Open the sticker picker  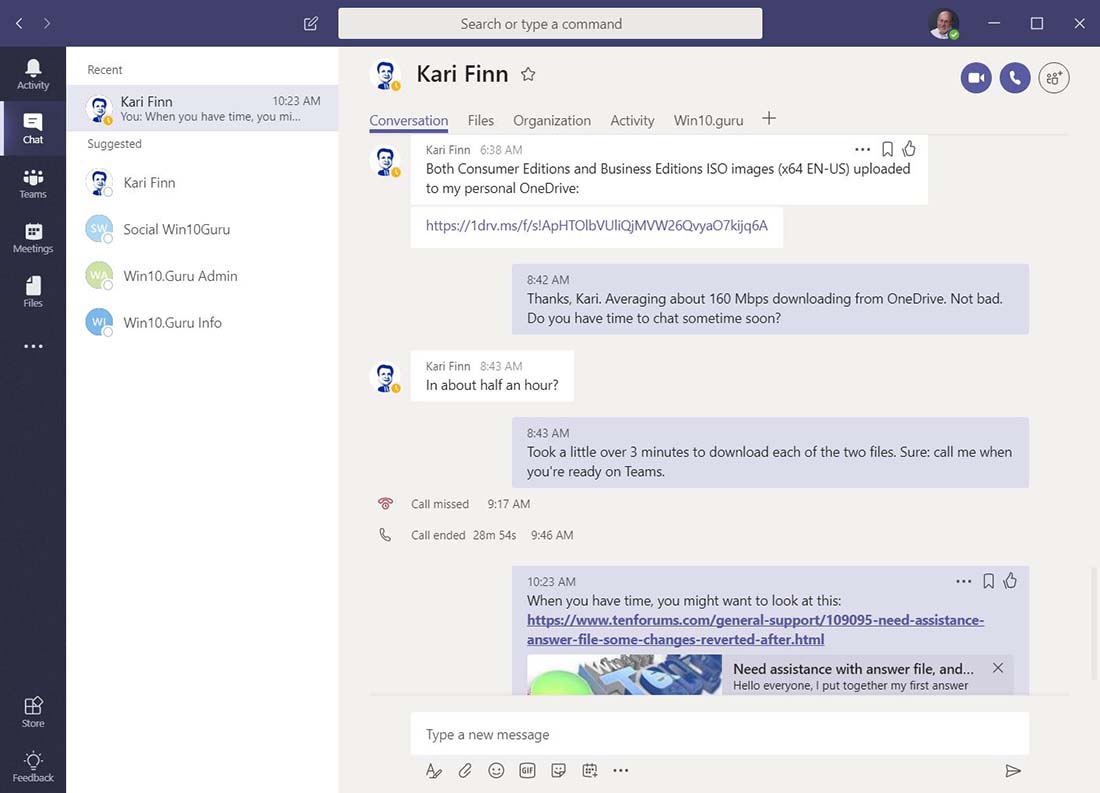(x=559, y=770)
